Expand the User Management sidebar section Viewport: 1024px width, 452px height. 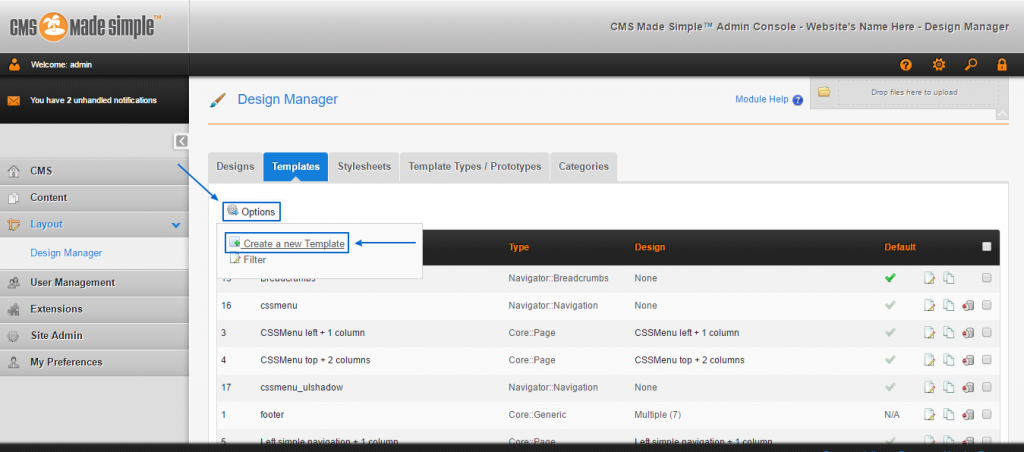94,283
